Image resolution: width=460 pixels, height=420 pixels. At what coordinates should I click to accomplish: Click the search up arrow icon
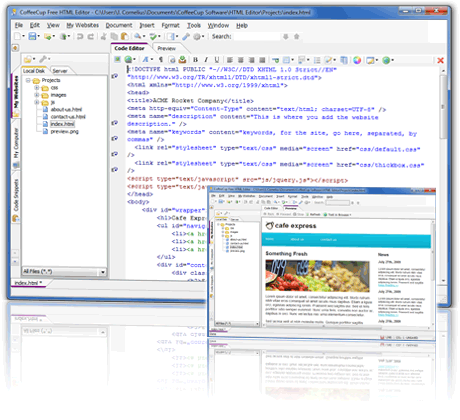[x=297, y=36]
